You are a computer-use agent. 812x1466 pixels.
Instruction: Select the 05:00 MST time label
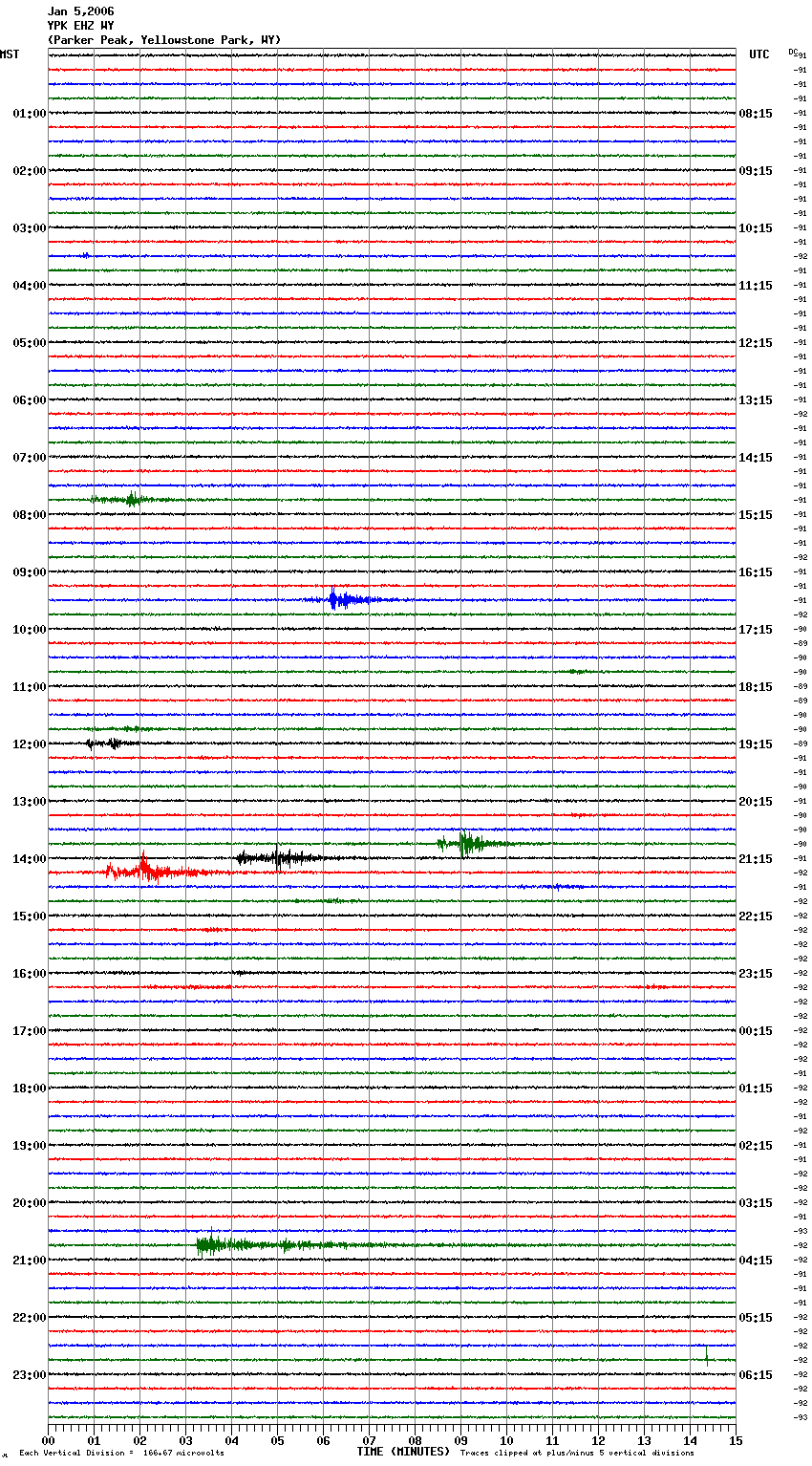click(29, 343)
